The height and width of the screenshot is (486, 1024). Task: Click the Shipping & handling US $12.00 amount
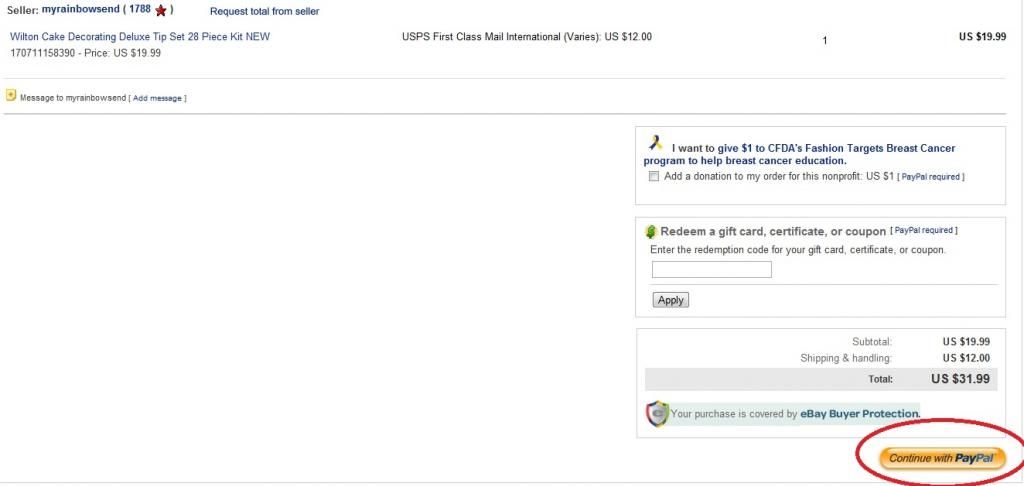[x=966, y=358]
